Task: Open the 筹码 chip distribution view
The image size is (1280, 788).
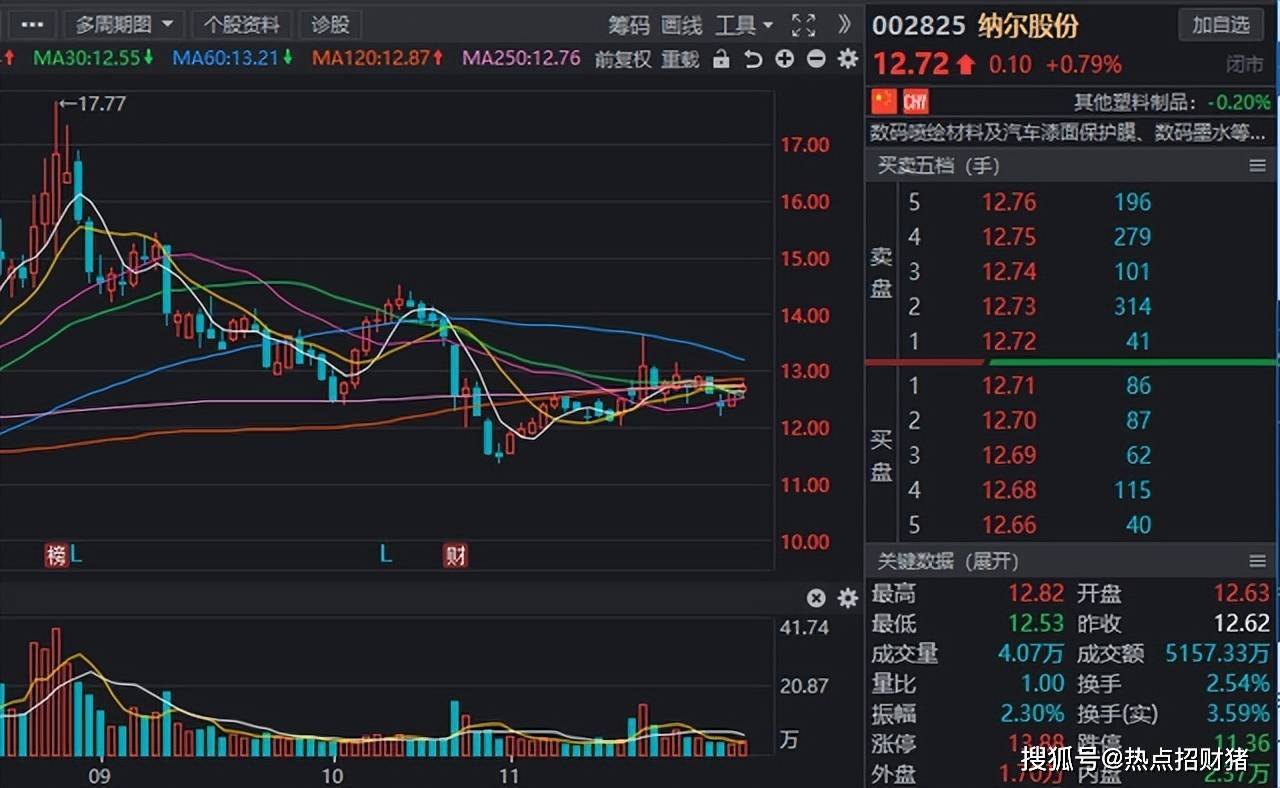Action: (x=629, y=25)
